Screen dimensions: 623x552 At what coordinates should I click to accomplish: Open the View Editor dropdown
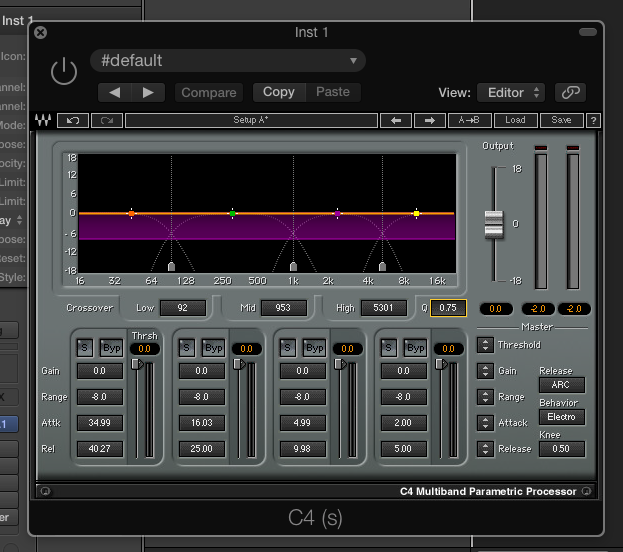pyautogui.click(x=510, y=92)
